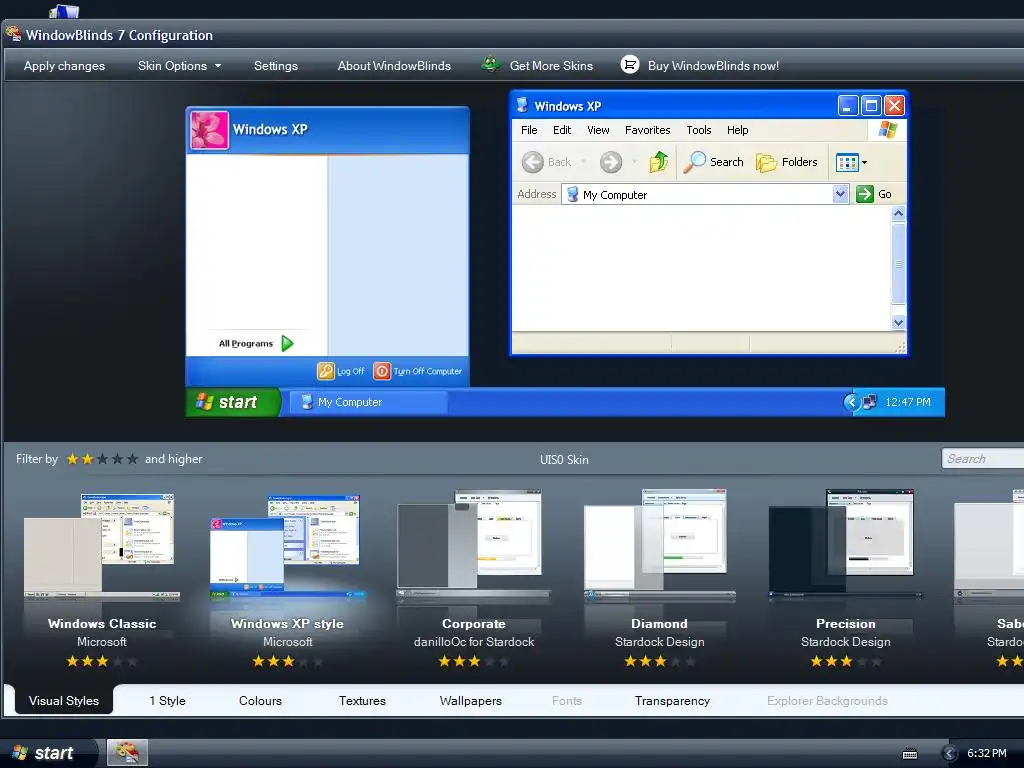Click the My Computer button in preview taskbar
Image resolution: width=1024 pixels, height=768 pixels.
[368, 402]
